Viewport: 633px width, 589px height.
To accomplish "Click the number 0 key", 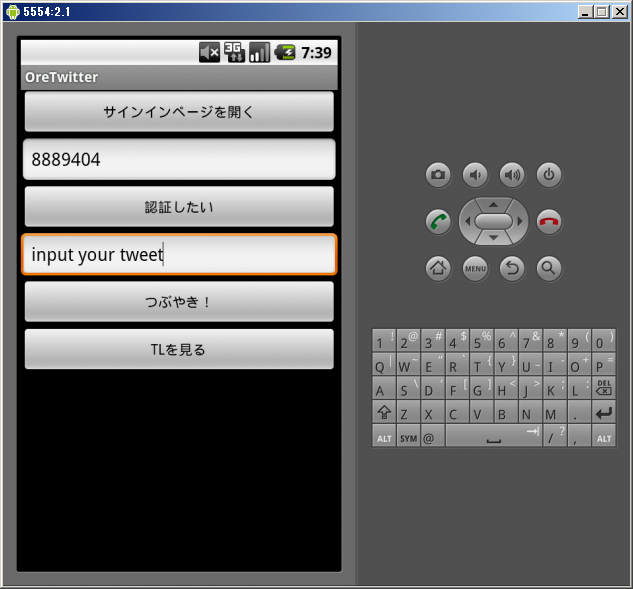I will point(604,341).
